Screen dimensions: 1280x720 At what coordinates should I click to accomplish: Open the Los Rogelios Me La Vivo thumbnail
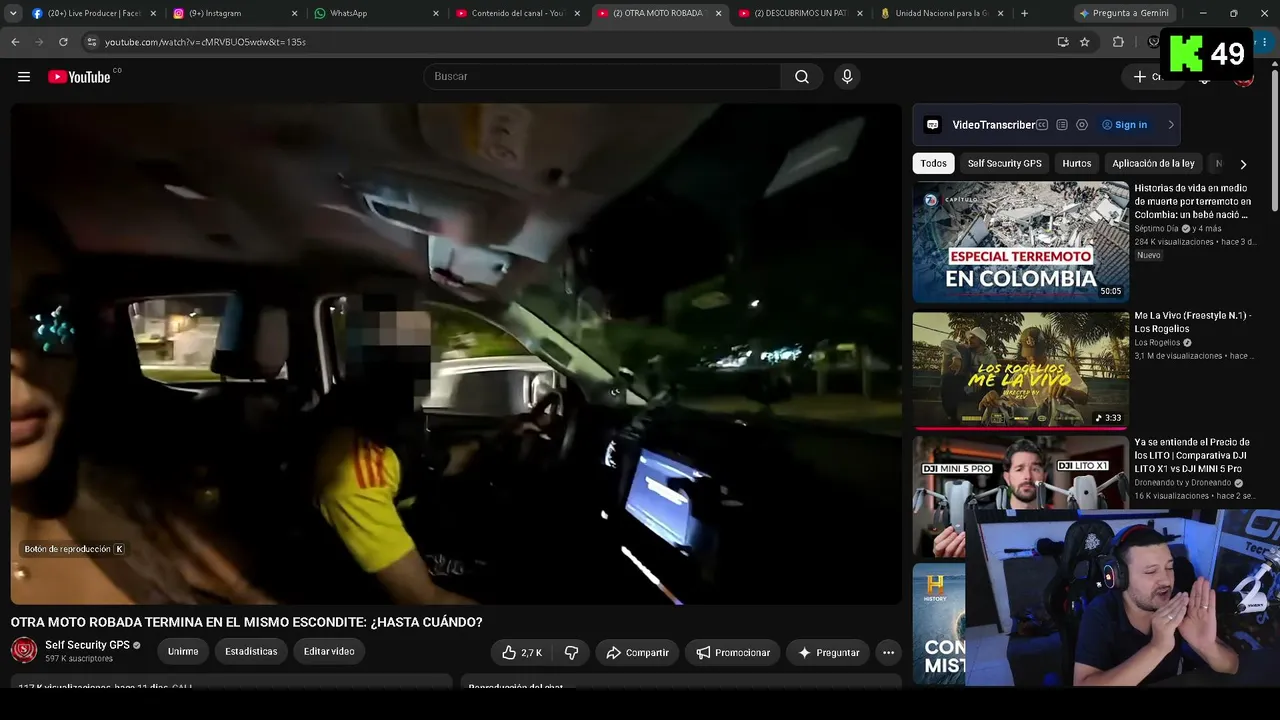pyautogui.click(x=1020, y=369)
